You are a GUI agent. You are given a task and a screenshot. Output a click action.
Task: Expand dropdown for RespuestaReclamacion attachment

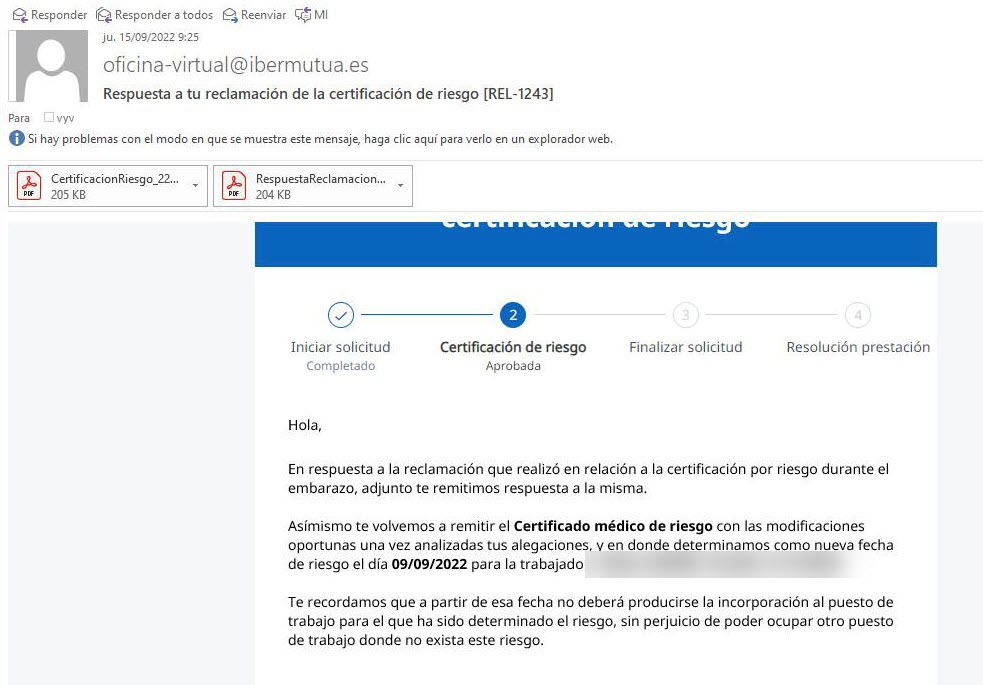[x=400, y=186]
